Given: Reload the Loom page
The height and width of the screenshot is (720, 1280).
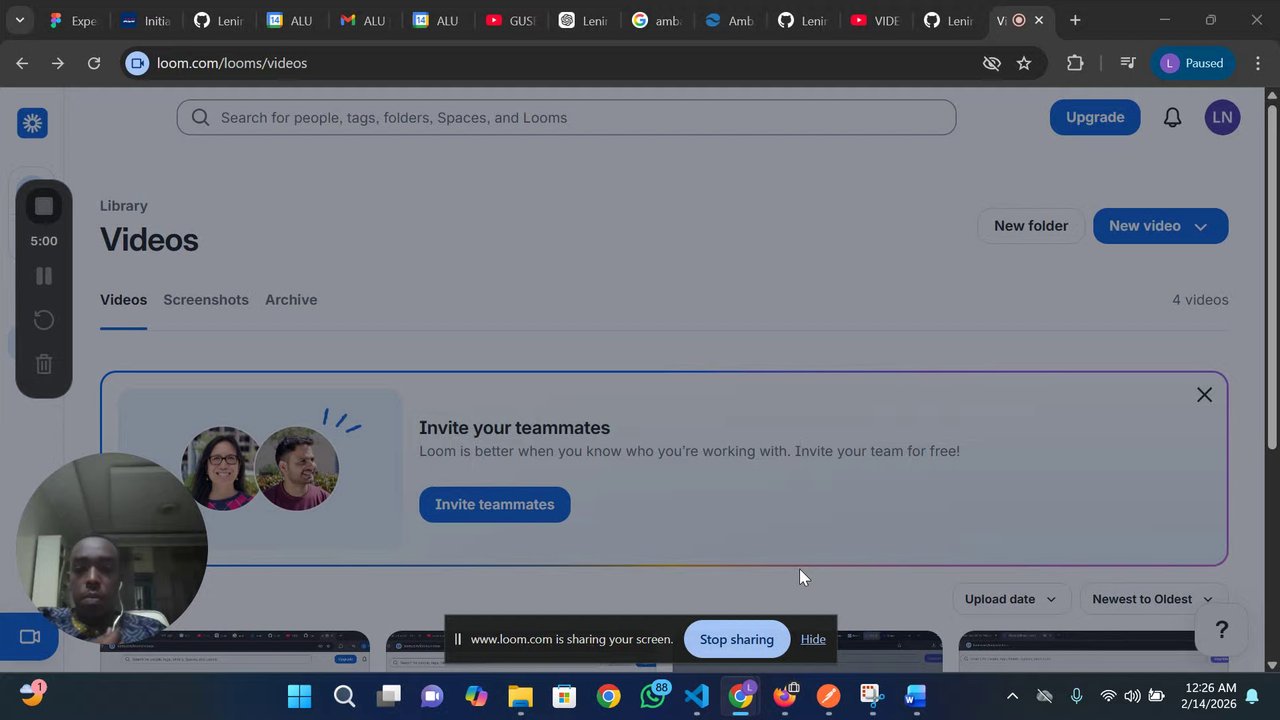Looking at the screenshot, I should [x=94, y=63].
